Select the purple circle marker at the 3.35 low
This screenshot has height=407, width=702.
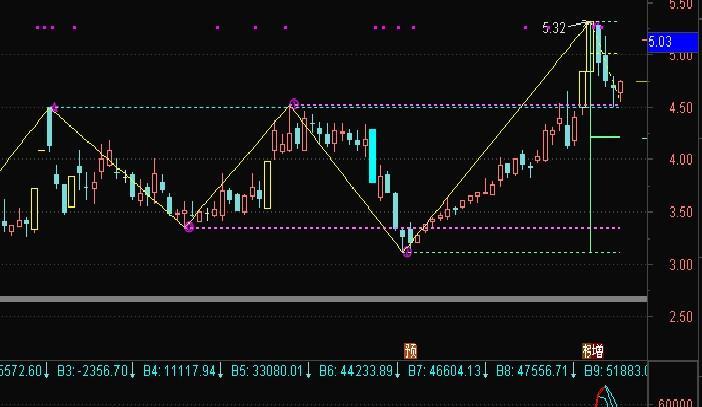189,227
